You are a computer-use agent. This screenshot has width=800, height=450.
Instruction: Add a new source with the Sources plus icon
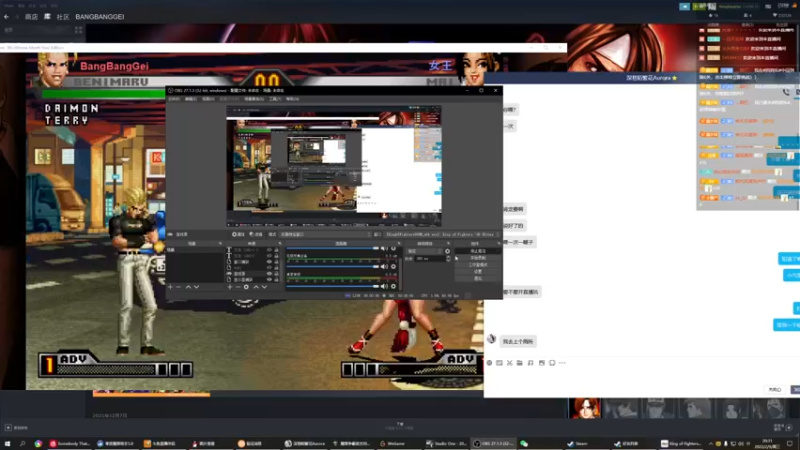pyautogui.click(x=230, y=287)
